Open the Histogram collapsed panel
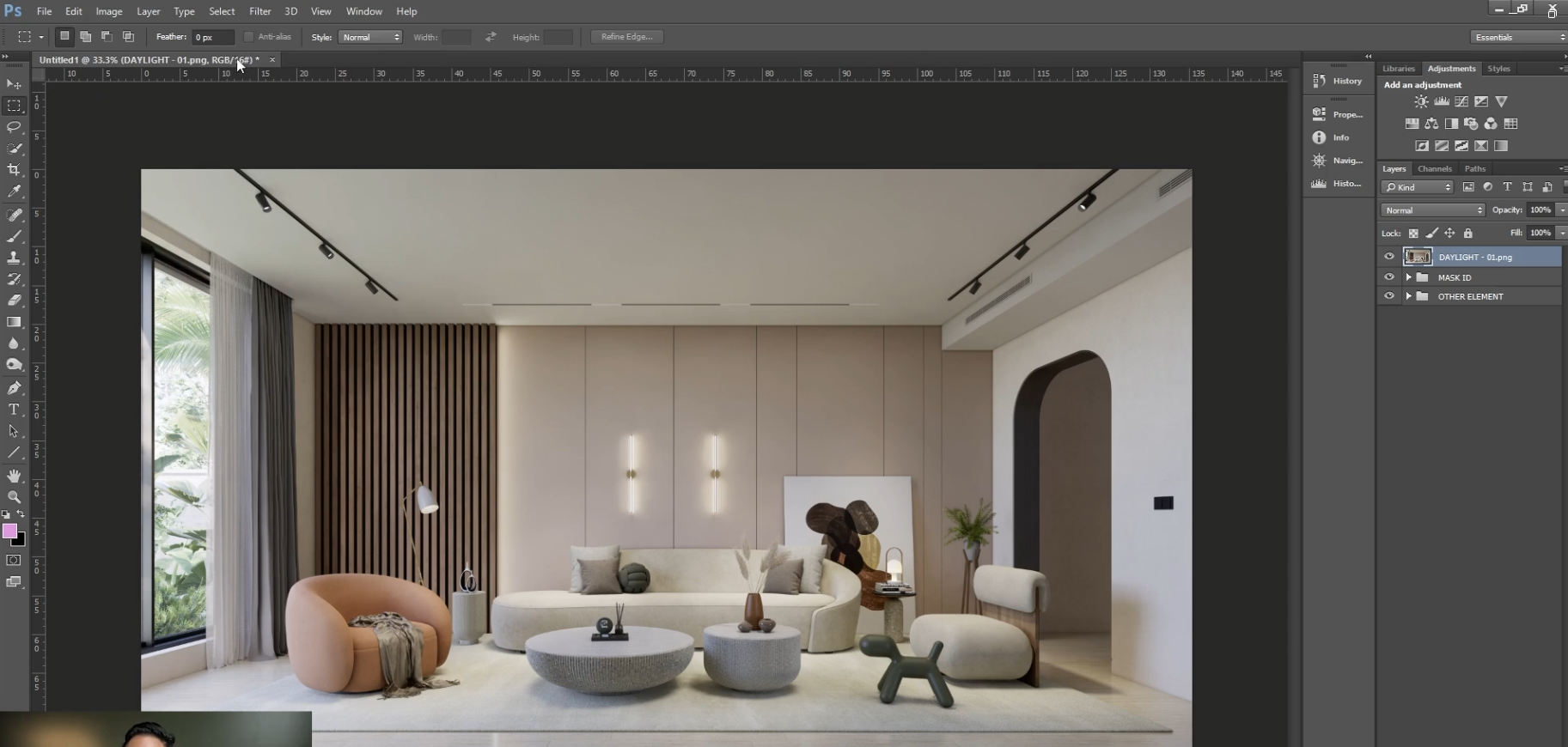This screenshot has height=747, width=1568. click(1338, 184)
